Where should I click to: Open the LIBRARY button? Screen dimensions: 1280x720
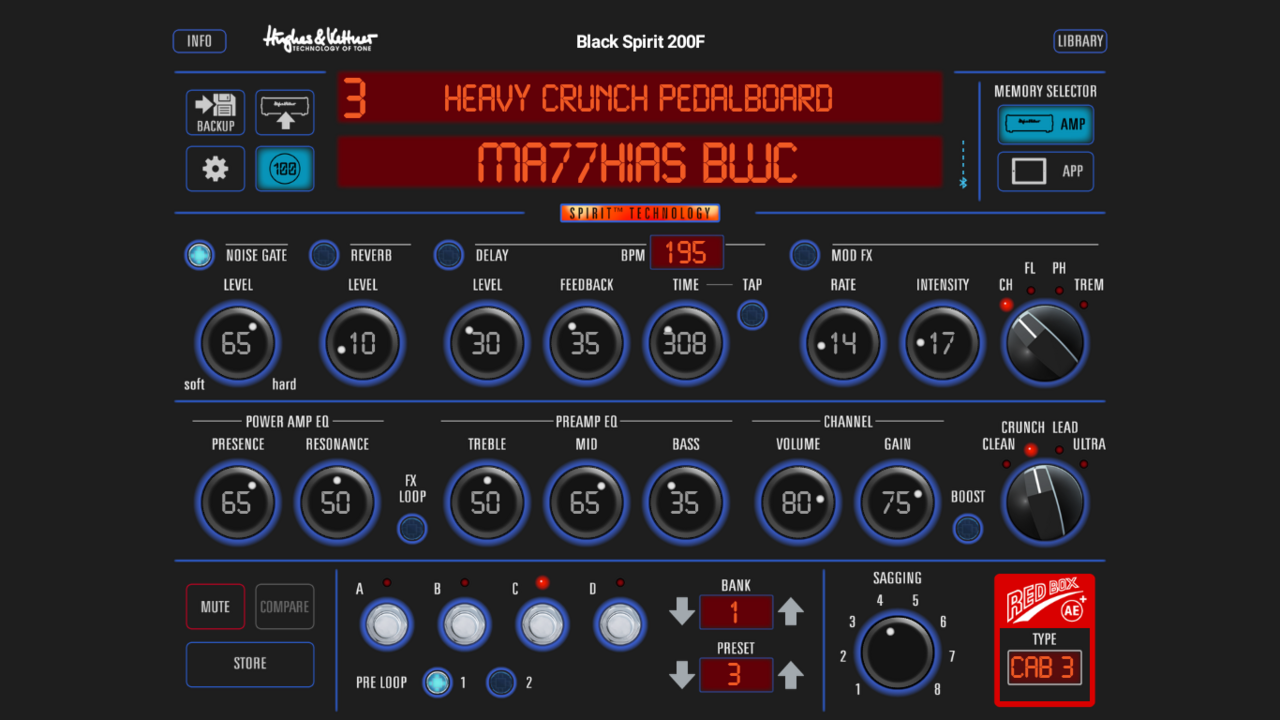1080,41
